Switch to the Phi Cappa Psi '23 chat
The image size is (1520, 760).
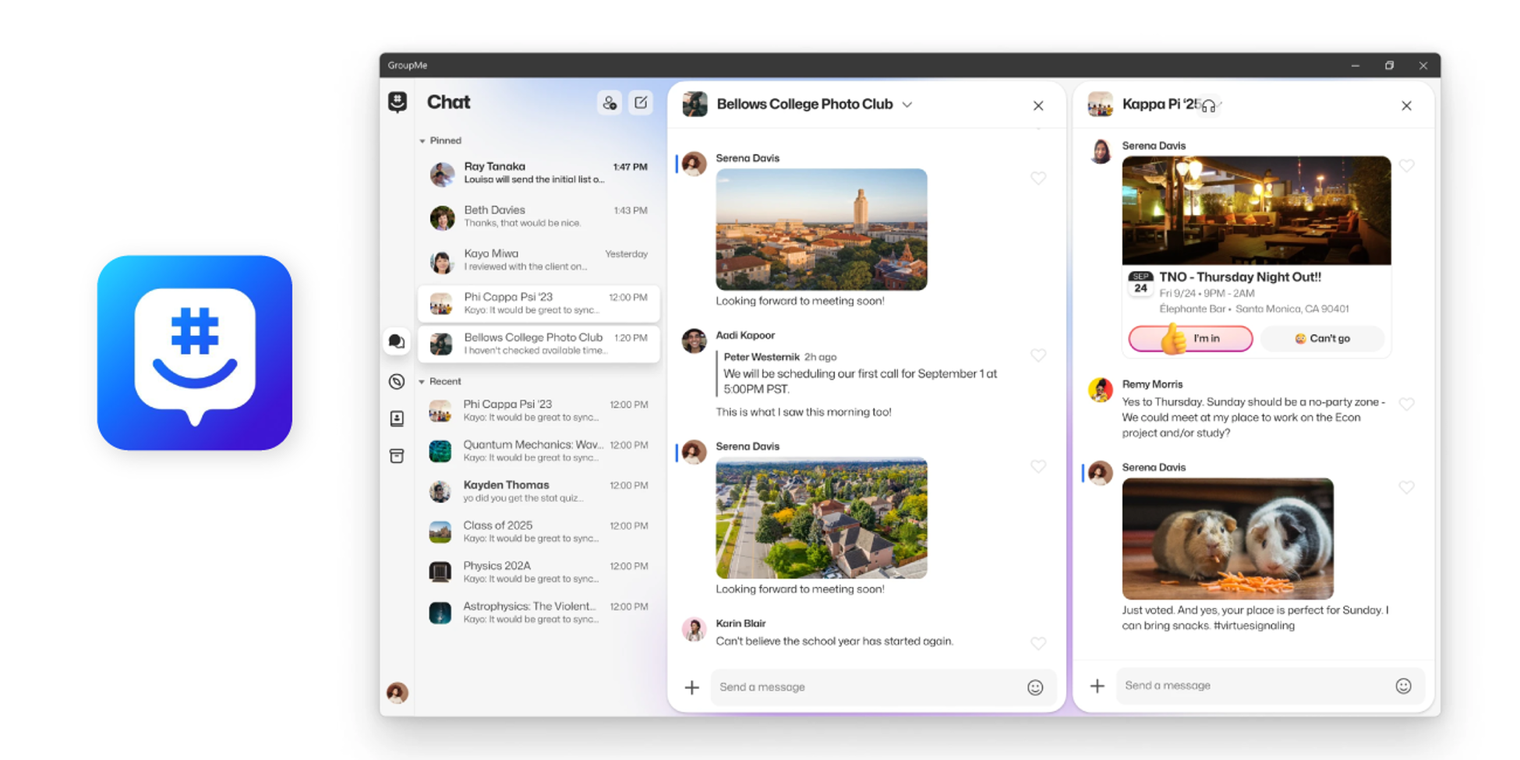(x=538, y=304)
